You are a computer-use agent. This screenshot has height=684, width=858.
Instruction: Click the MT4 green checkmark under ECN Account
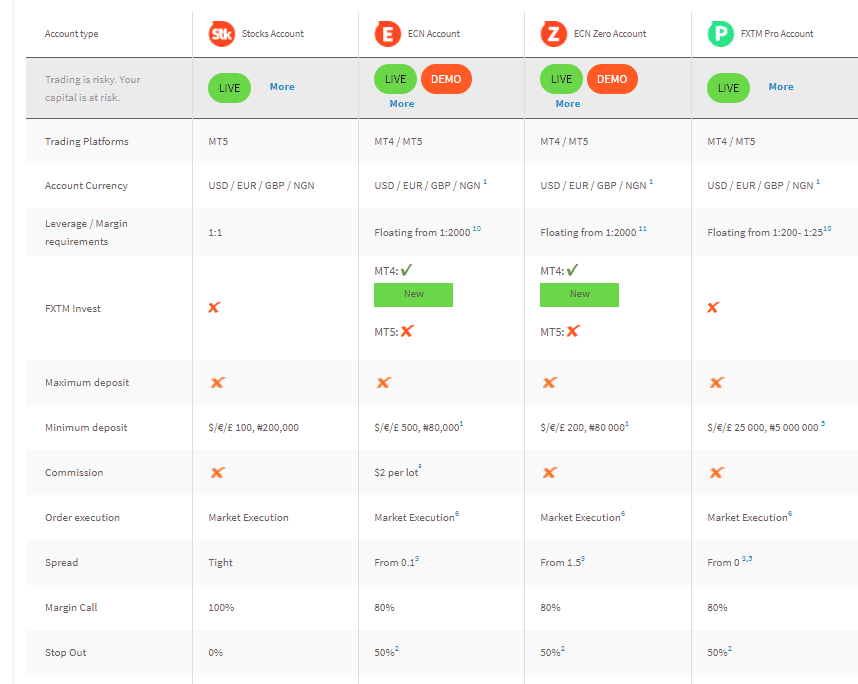[407, 270]
